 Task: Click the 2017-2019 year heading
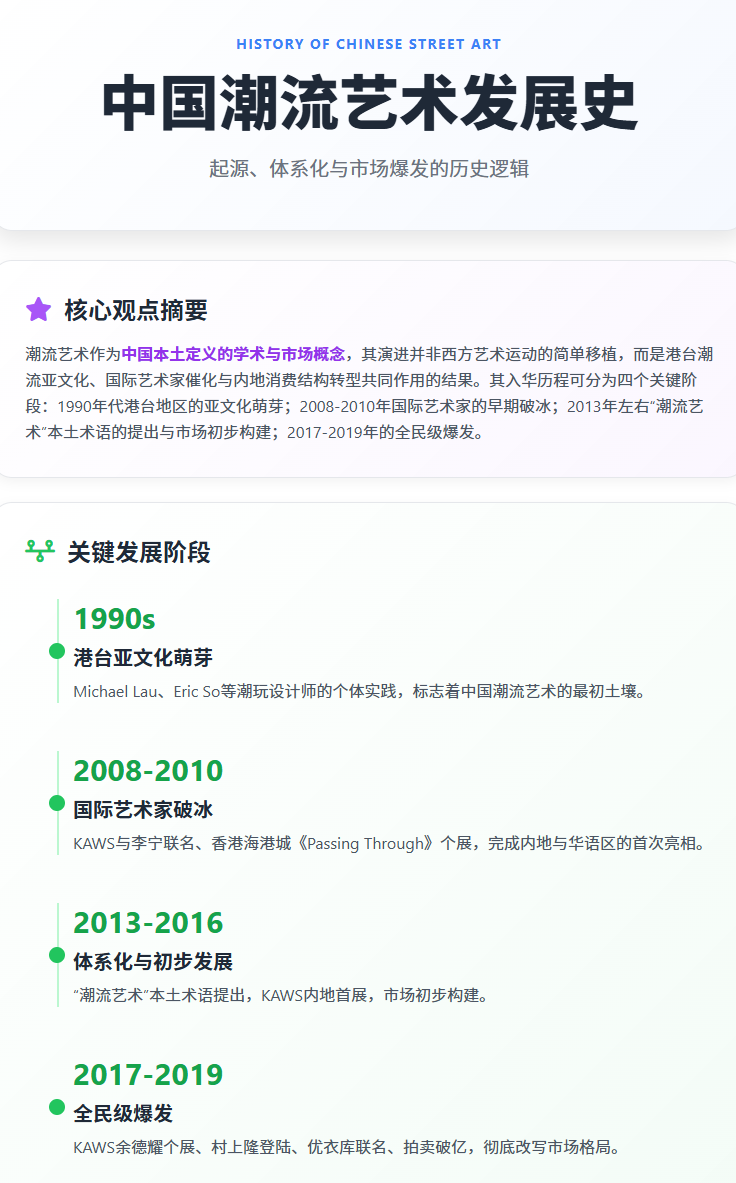click(148, 1075)
